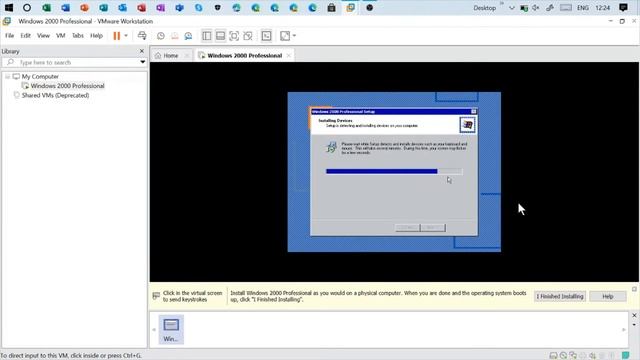Click the Send Ctrl+Alt+Del toolbar icon
Image resolution: width=640 pixels, height=360 pixels.
pyautogui.click(x=142, y=36)
